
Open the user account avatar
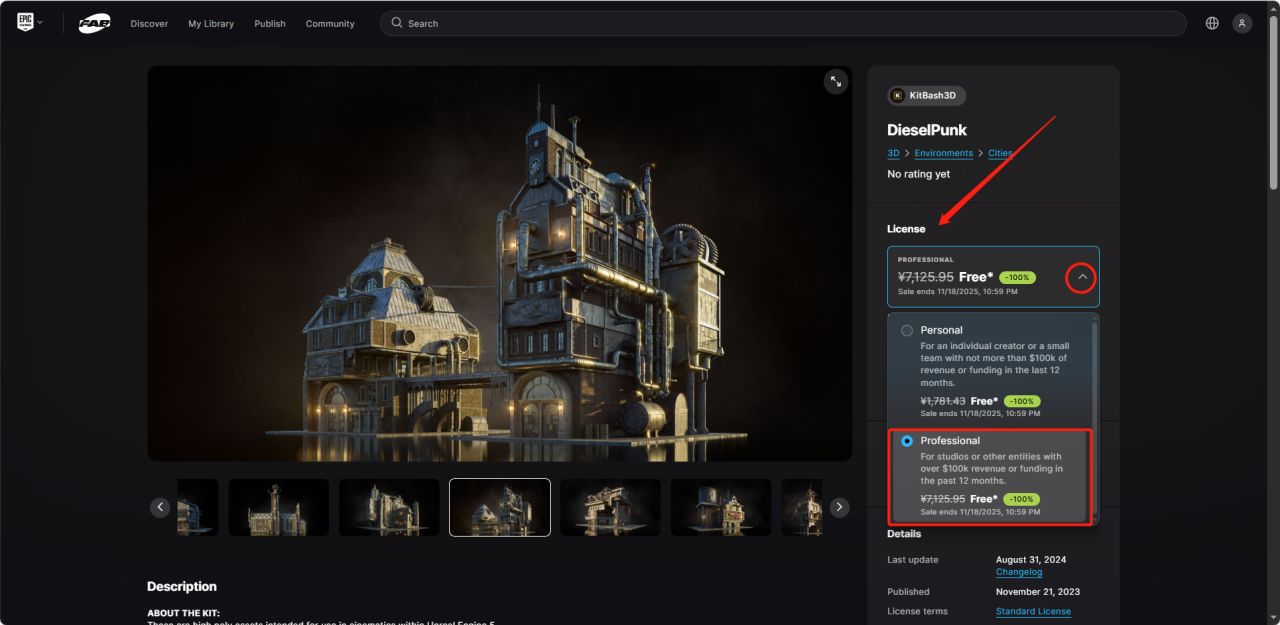coord(1242,23)
